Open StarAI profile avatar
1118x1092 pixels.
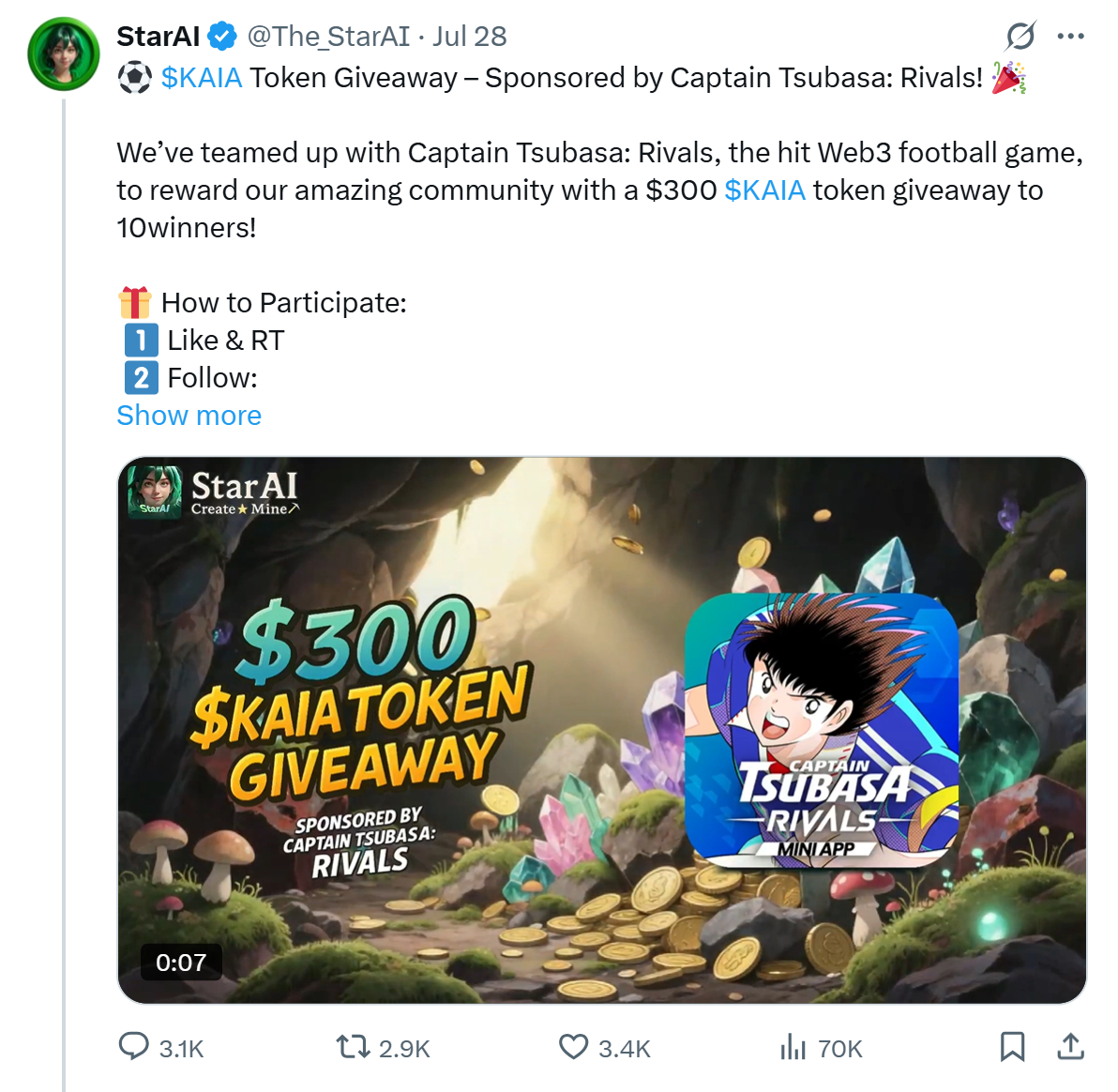pyautogui.click(x=64, y=53)
